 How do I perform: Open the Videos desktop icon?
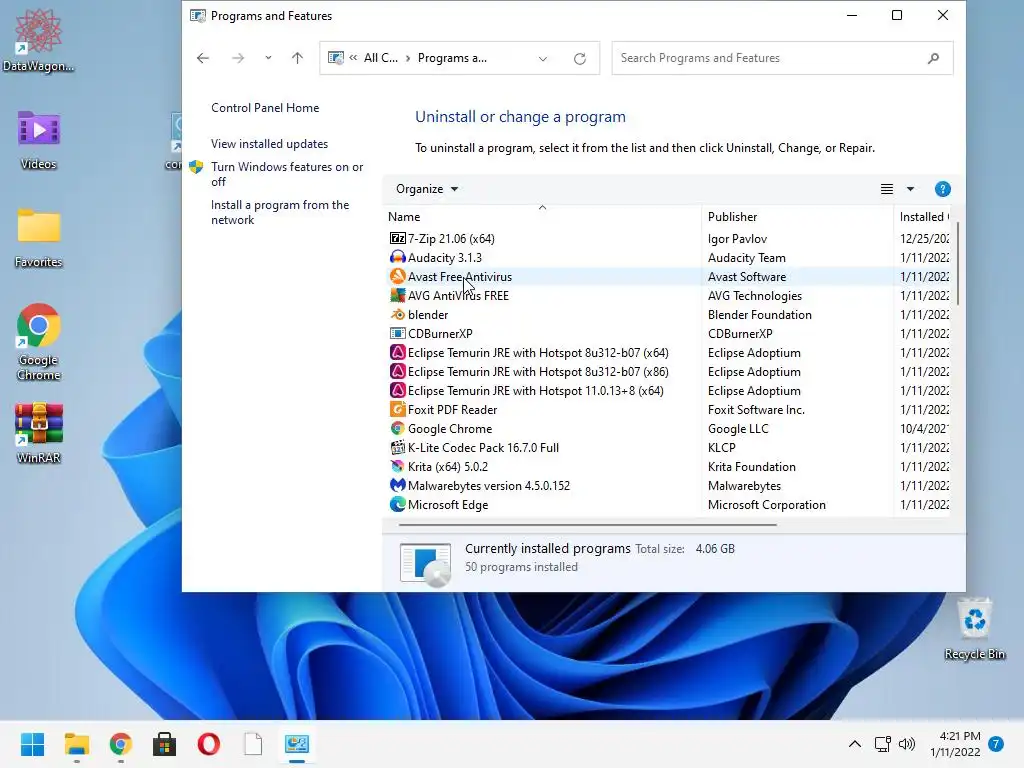[39, 140]
